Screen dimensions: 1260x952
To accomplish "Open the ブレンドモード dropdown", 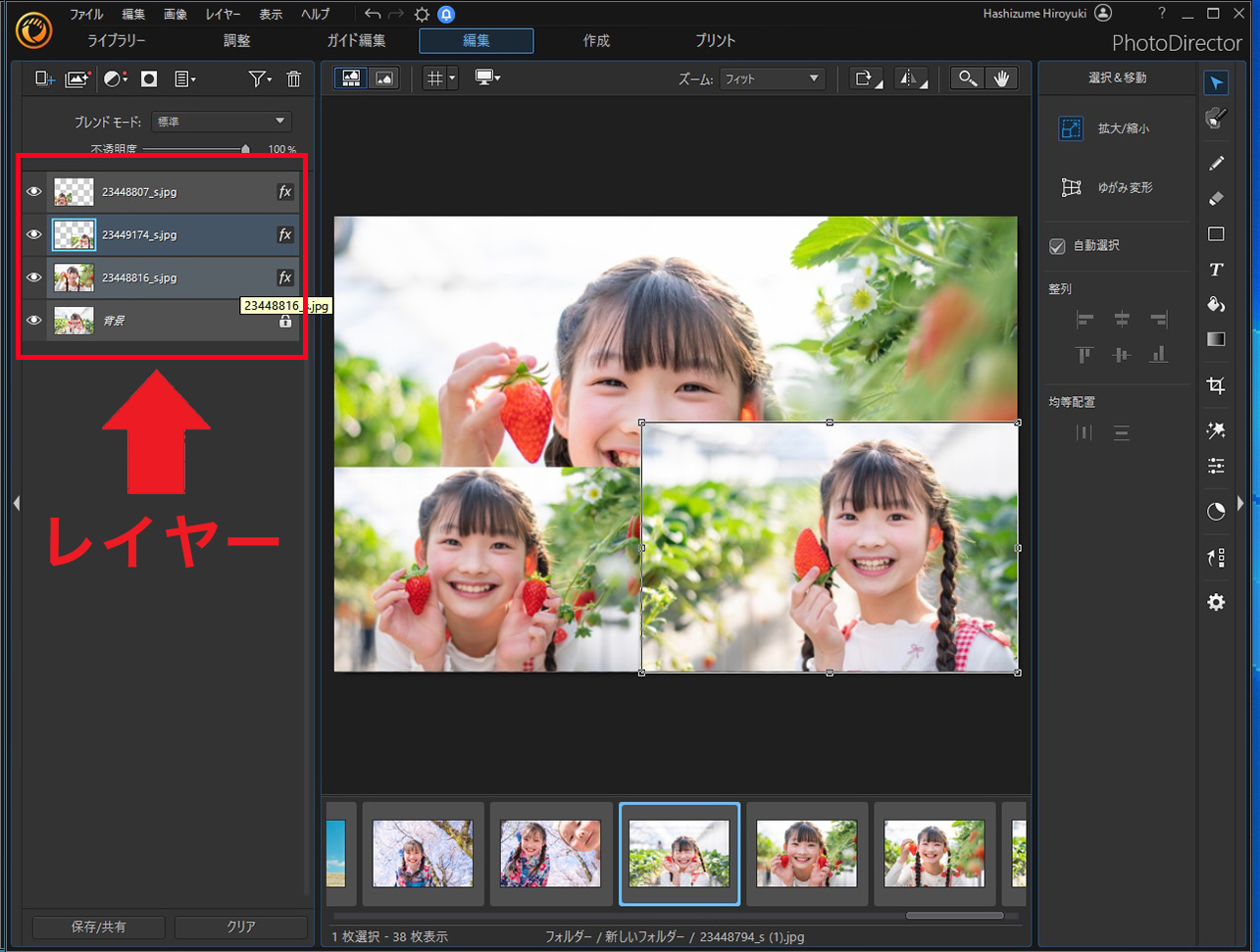I will [221, 122].
